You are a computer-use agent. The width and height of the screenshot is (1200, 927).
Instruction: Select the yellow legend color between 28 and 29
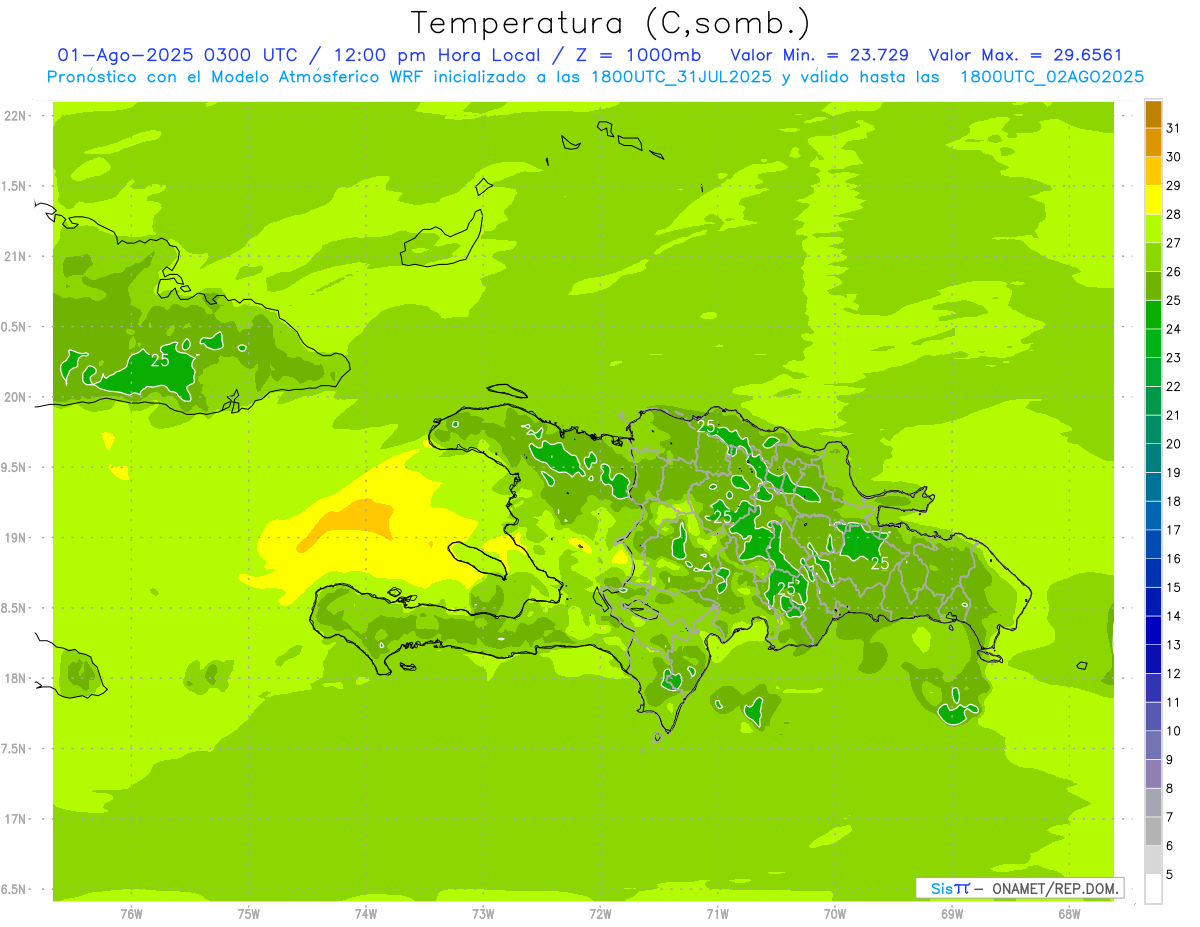(x=1153, y=200)
